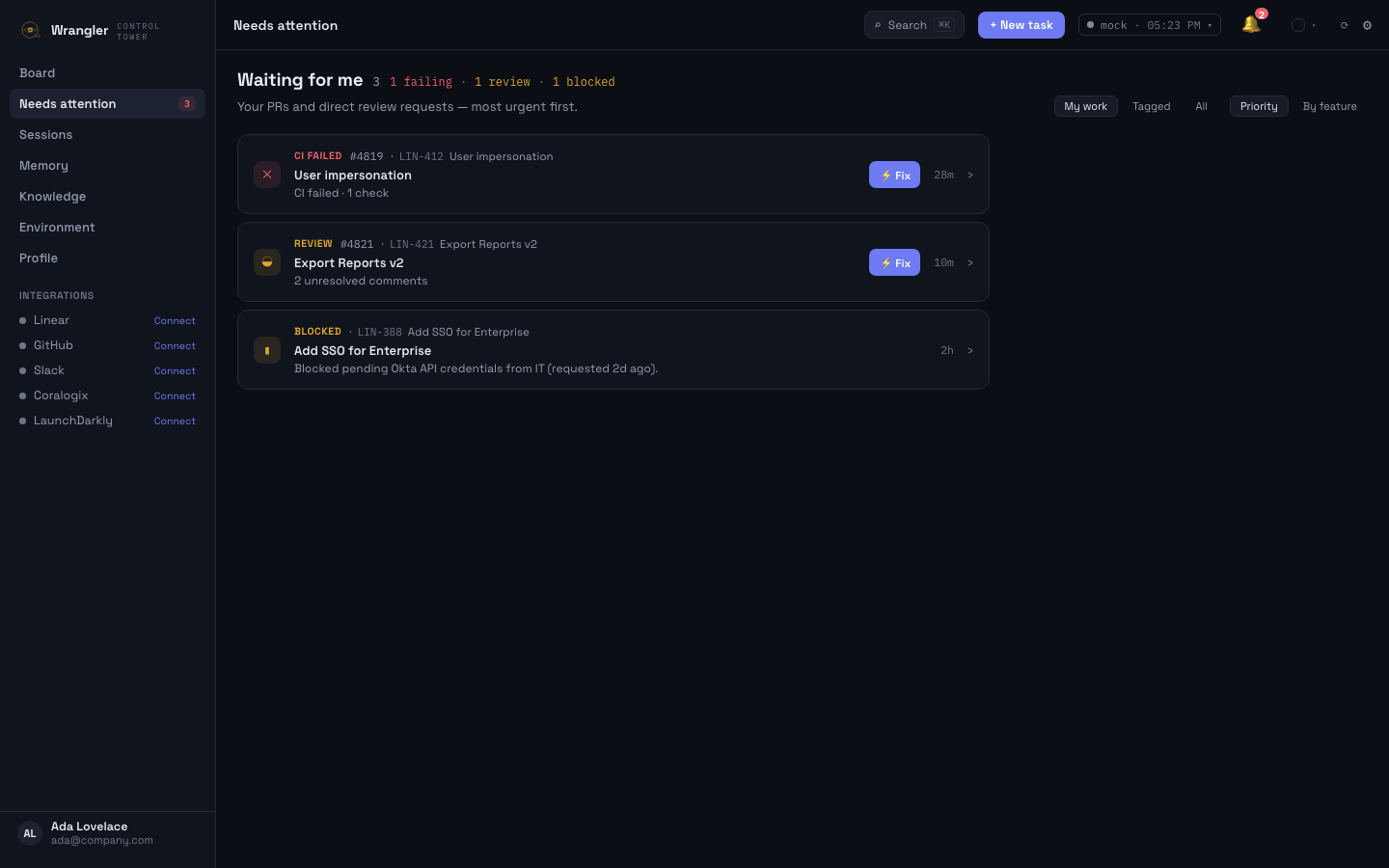Open Board in the sidebar
Image resolution: width=1389 pixels, height=868 pixels.
tap(107, 72)
